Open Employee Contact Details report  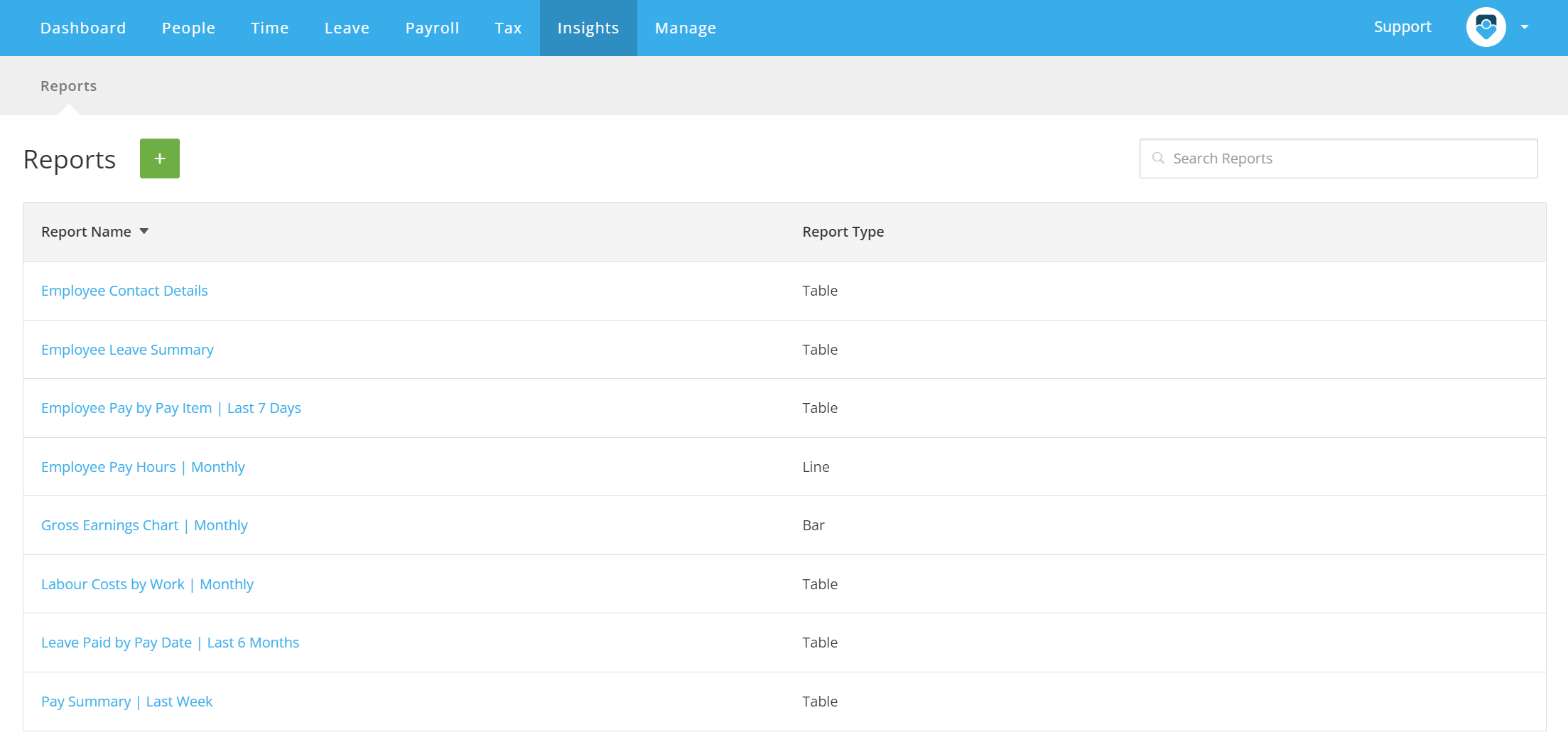[x=124, y=291]
